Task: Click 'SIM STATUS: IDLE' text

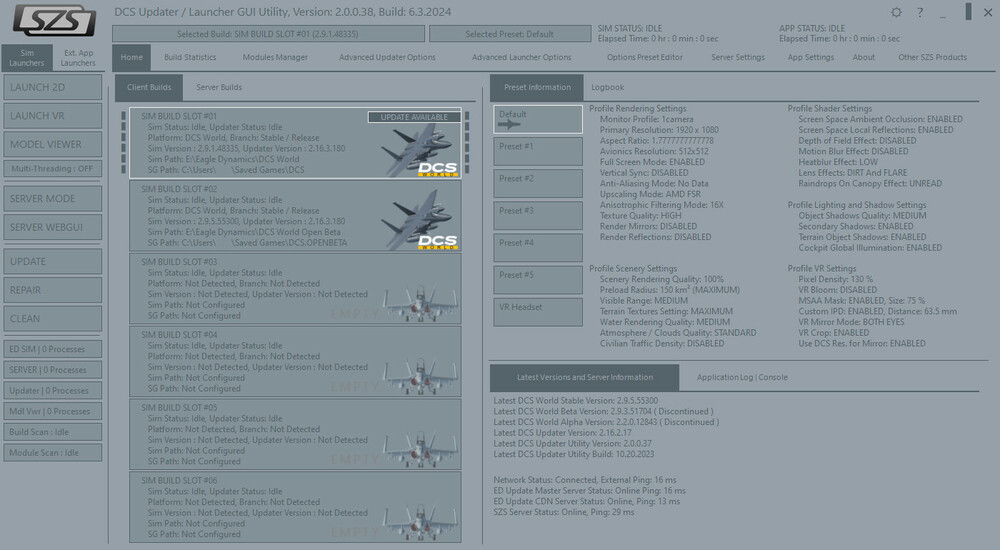Action: coord(629,29)
